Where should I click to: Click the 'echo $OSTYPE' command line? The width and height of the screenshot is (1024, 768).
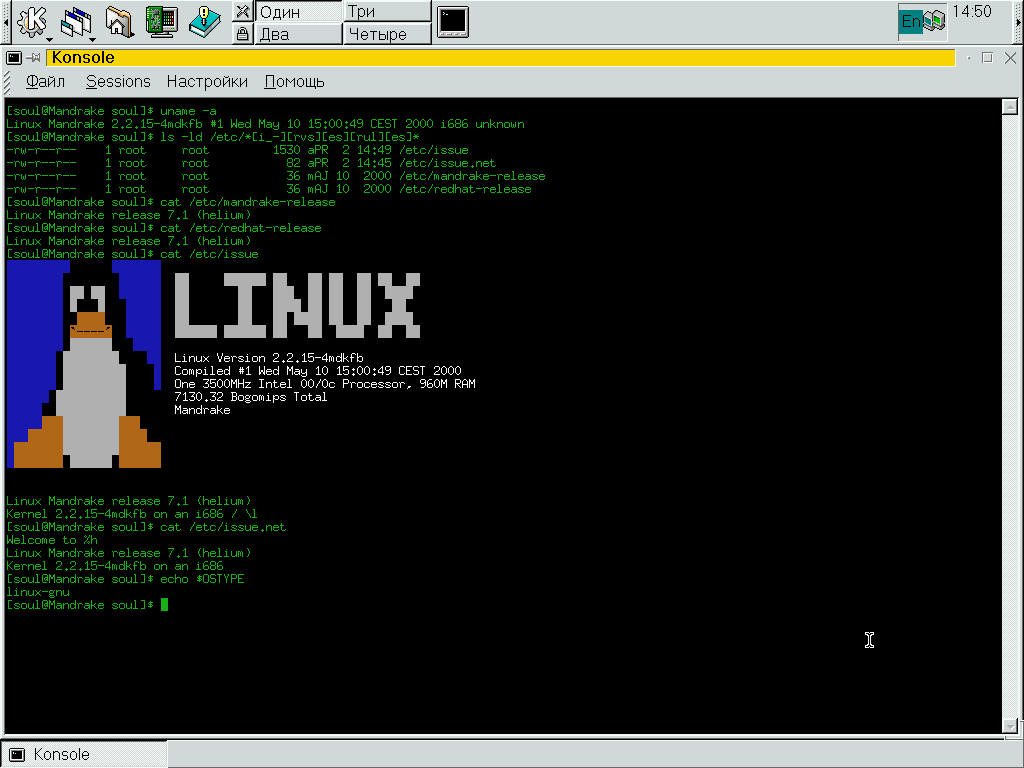tap(125, 579)
